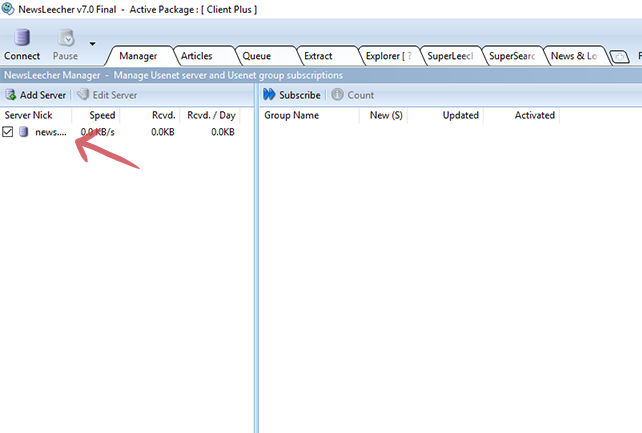Click the Edit Server shield icon
The height and width of the screenshot is (433, 642).
(83, 95)
